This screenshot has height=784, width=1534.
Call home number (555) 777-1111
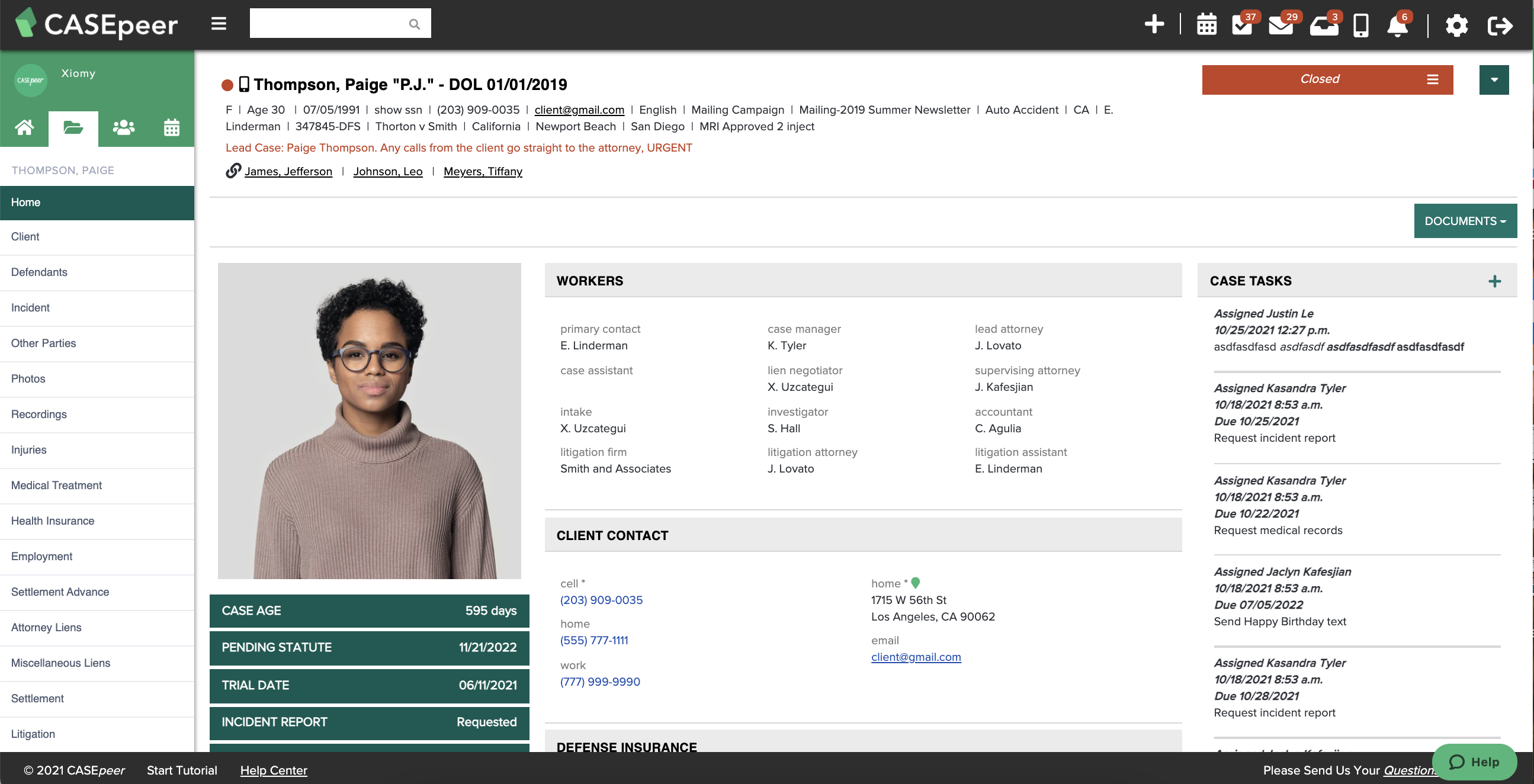[x=593, y=641]
